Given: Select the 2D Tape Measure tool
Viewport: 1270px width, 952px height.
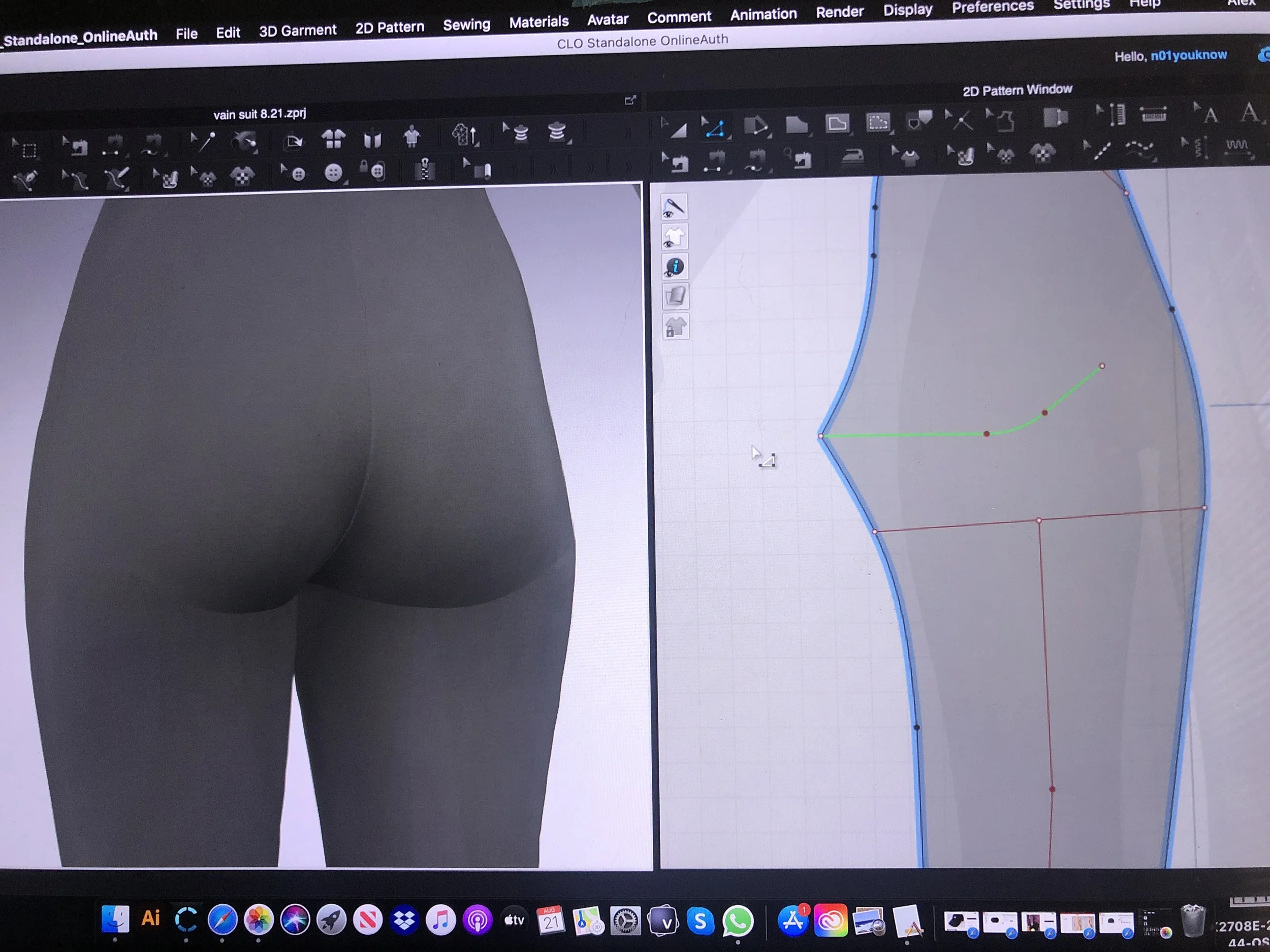Looking at the screenshot, I should (x=1153, y=114).
